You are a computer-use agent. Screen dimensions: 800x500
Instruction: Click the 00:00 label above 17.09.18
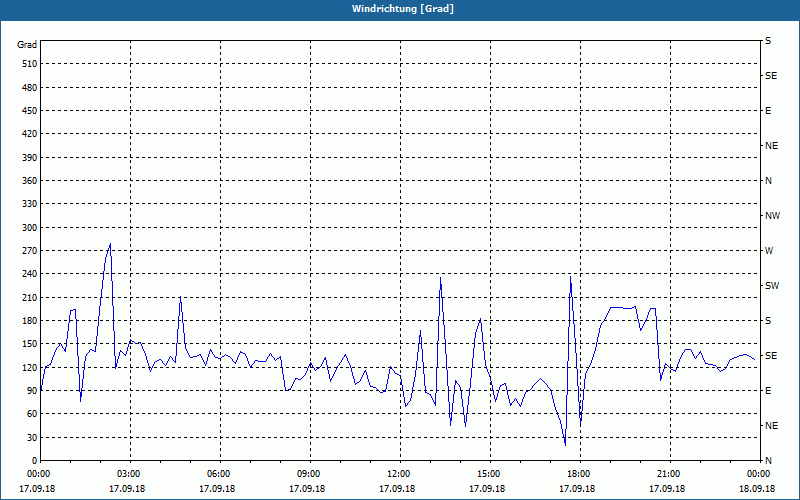37,474
